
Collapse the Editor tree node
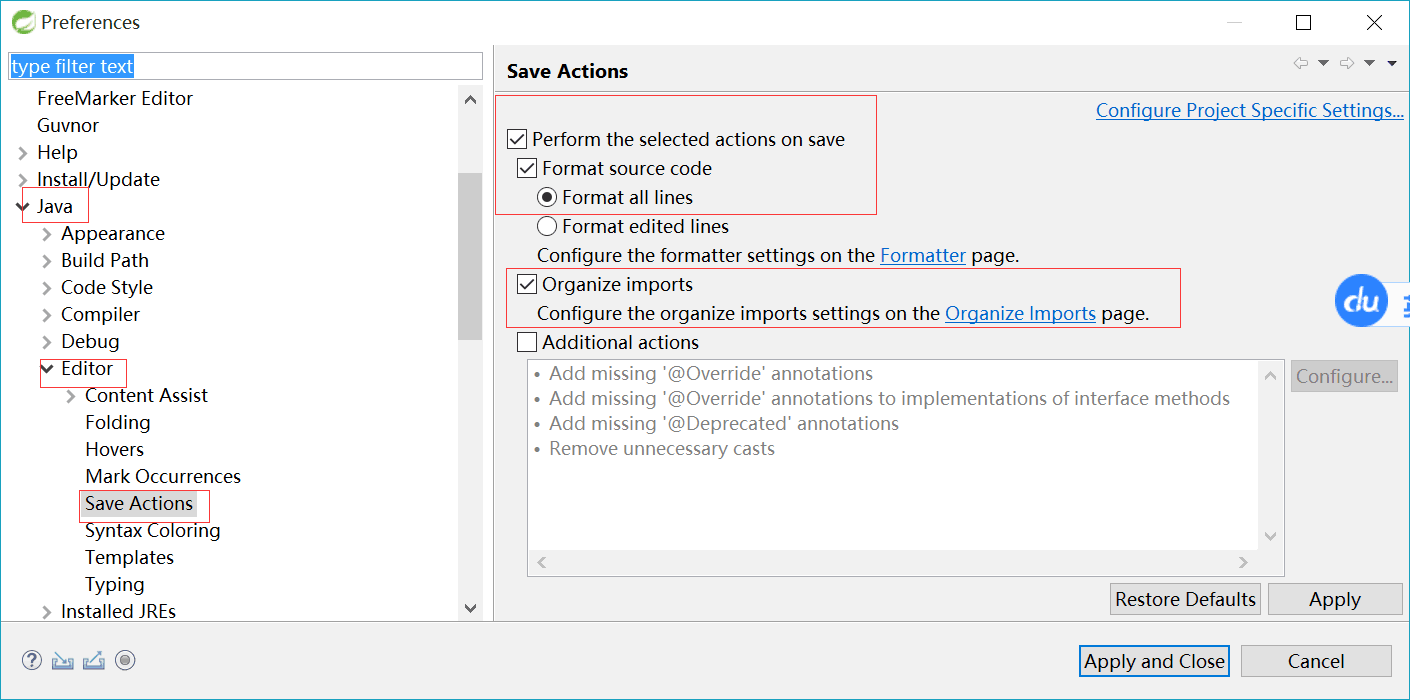47,369
